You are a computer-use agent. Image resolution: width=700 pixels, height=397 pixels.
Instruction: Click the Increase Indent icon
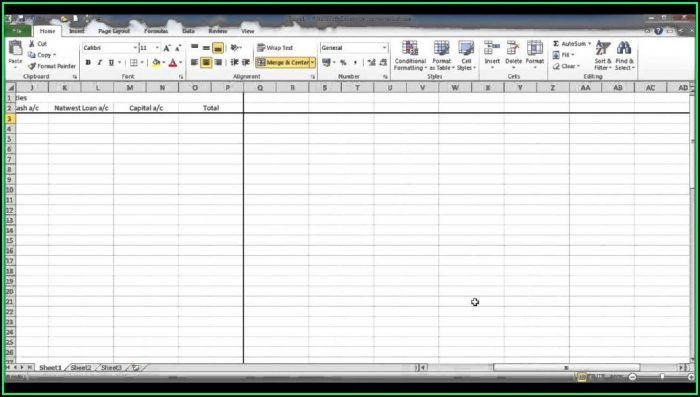click(x=246, y=63)
